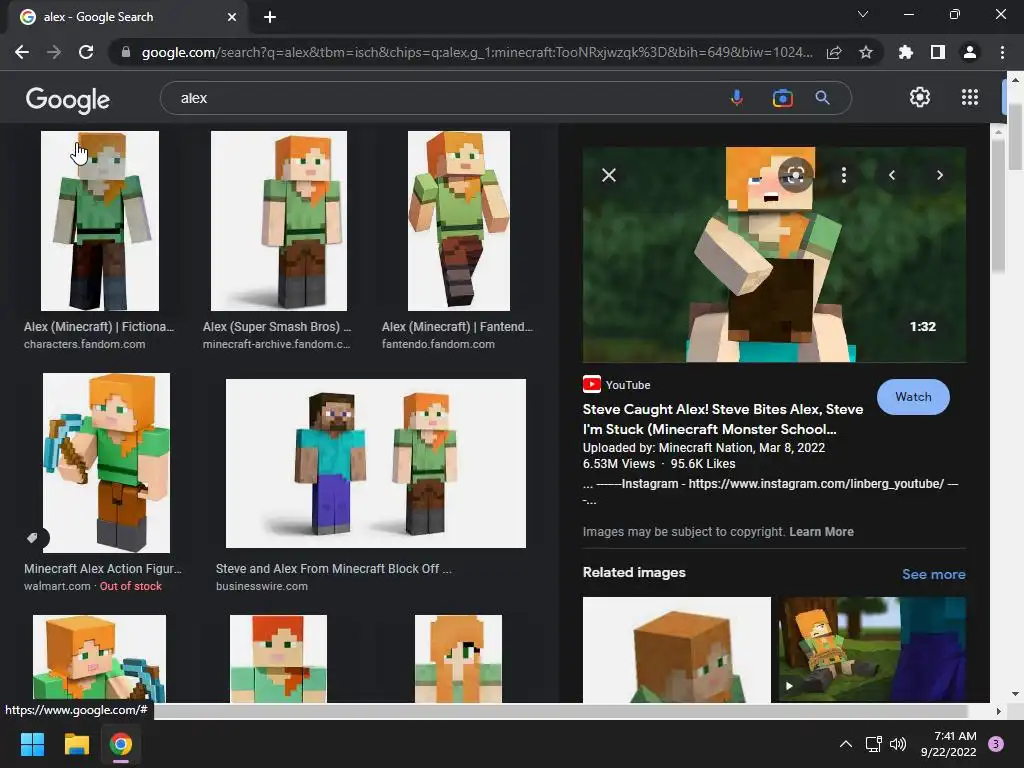The height and width of the screenshot is (768, 1024).
Task: Open clock showing 7:41 AM
Action: (x=948, y=744)
